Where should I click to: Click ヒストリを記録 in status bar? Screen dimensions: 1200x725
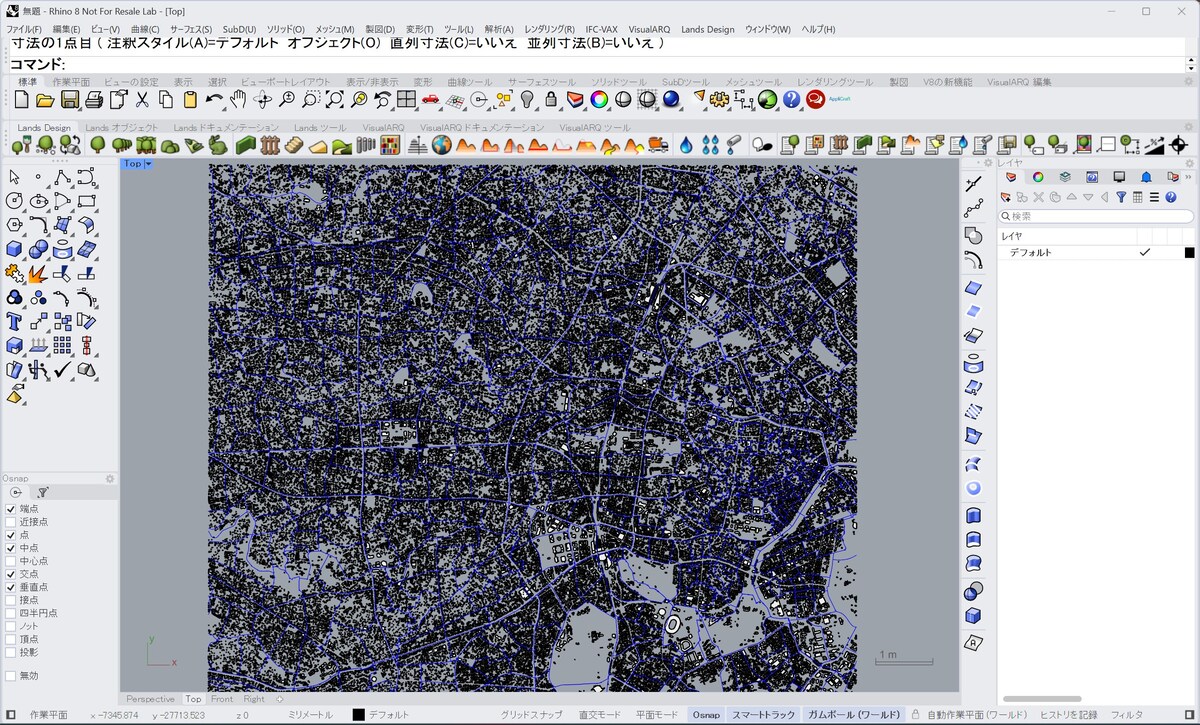pyautogui.click(x=1069, y=715)
